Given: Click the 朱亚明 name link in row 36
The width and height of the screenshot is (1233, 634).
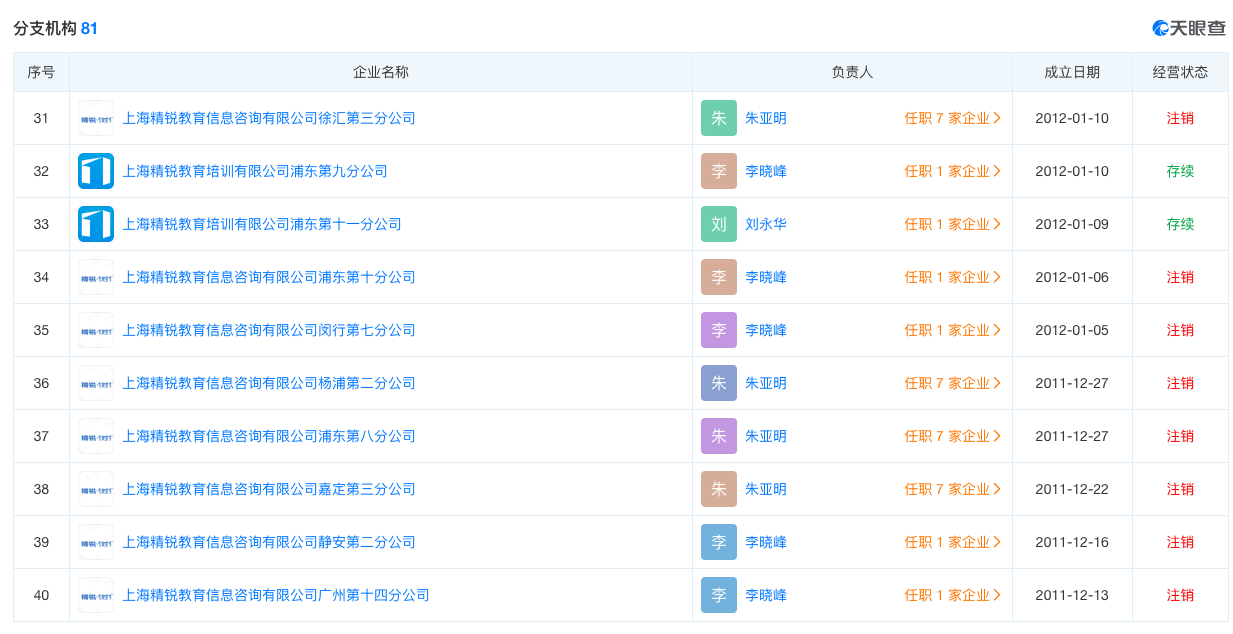Looking at the screenshot, I should (x=766, y=383).
